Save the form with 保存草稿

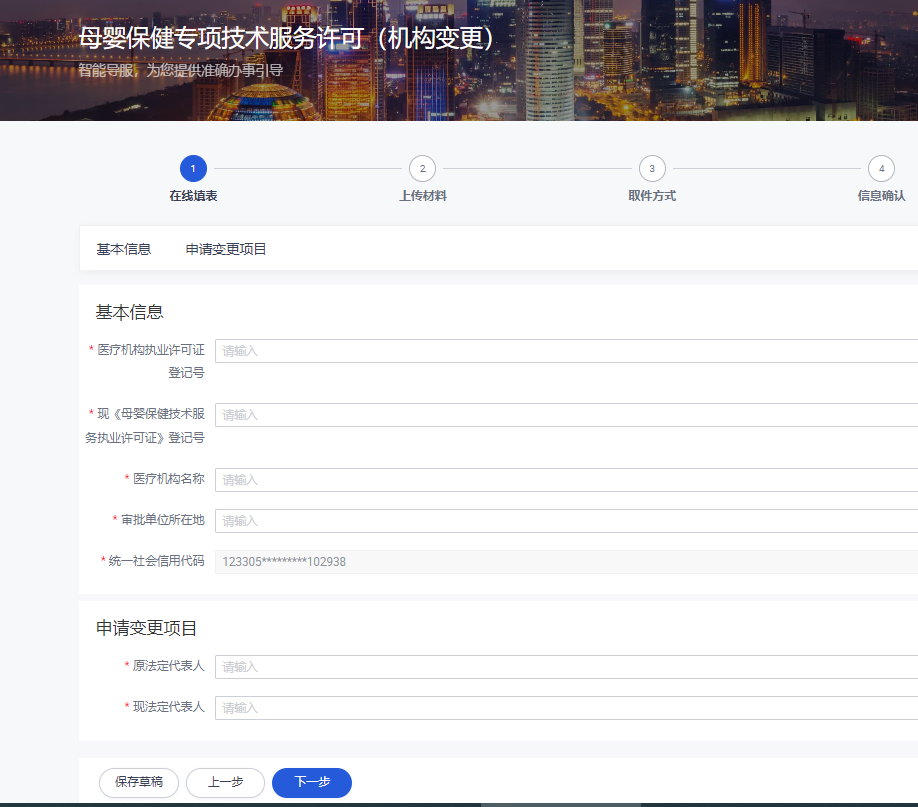coord(139,782)
